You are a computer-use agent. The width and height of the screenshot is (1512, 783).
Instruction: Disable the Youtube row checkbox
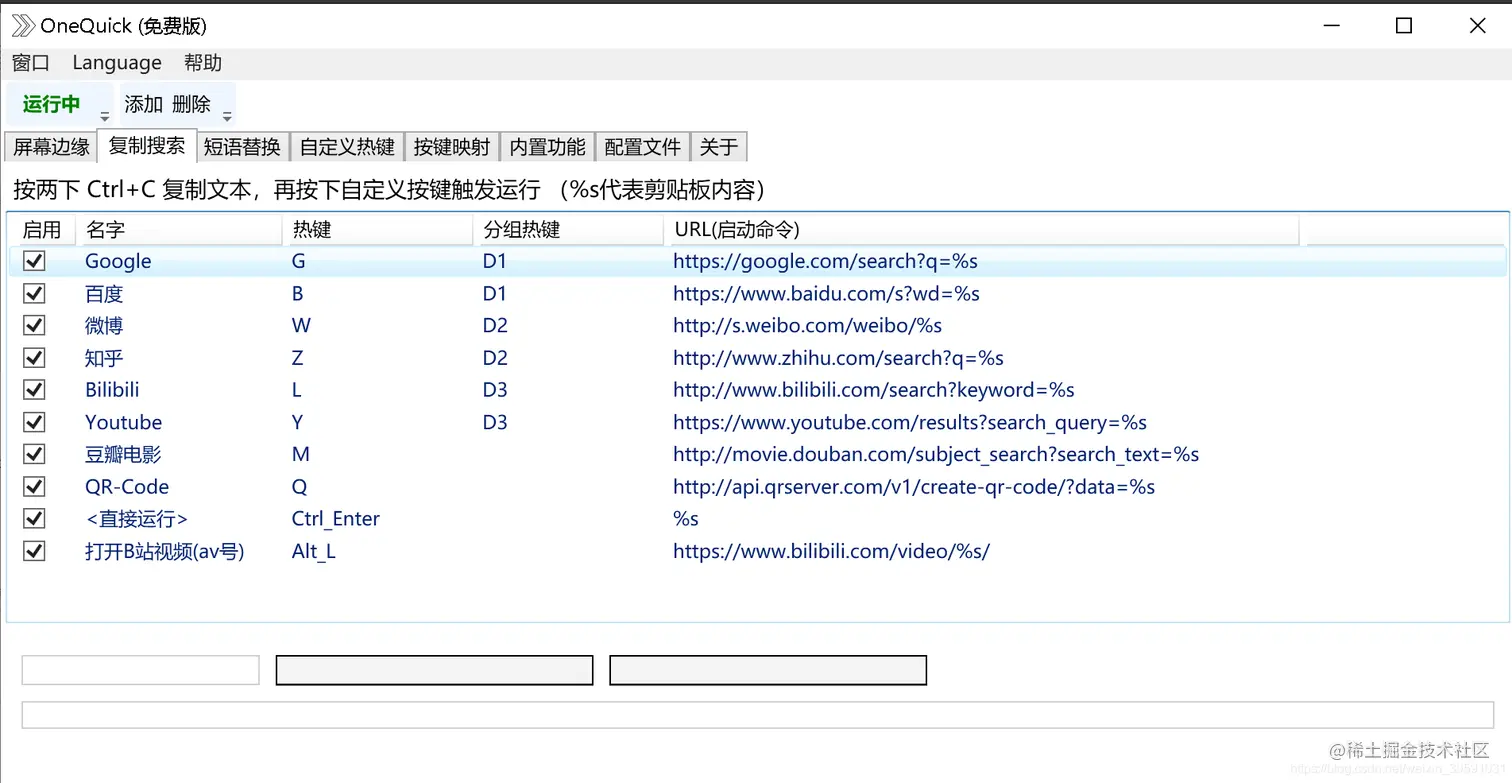coord(34,422)
